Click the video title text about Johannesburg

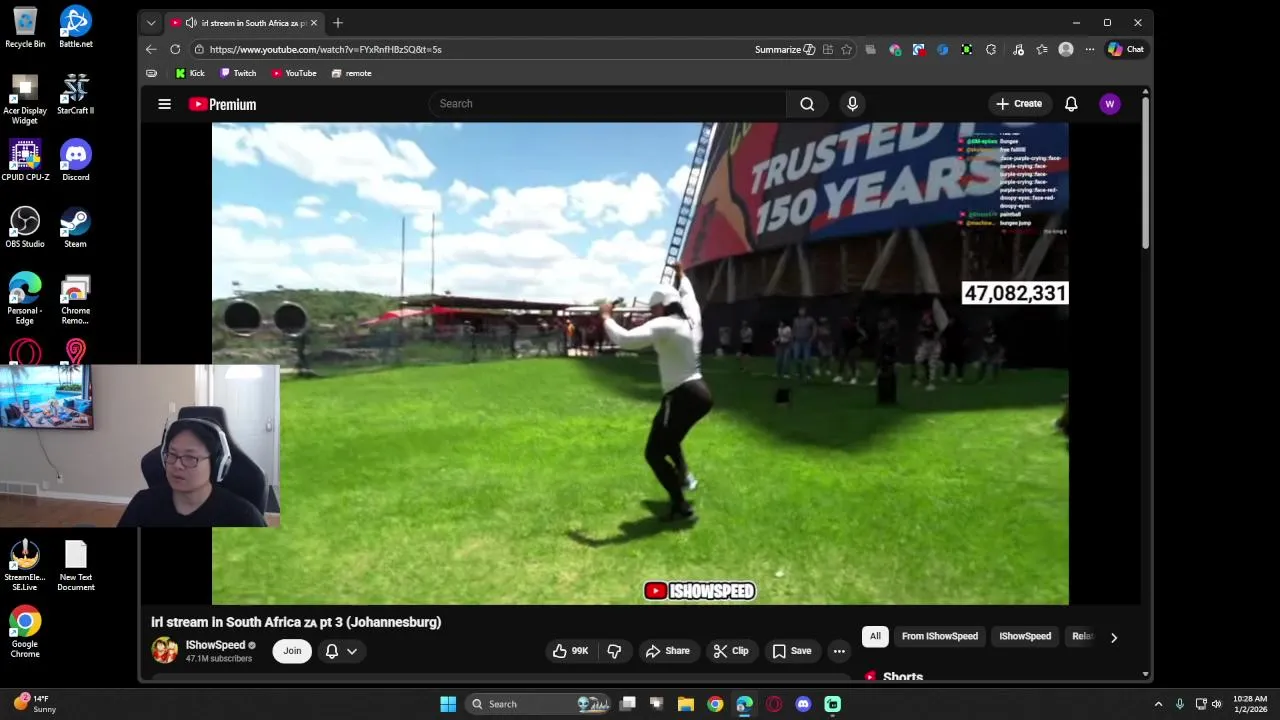click(x=296, y=622)
